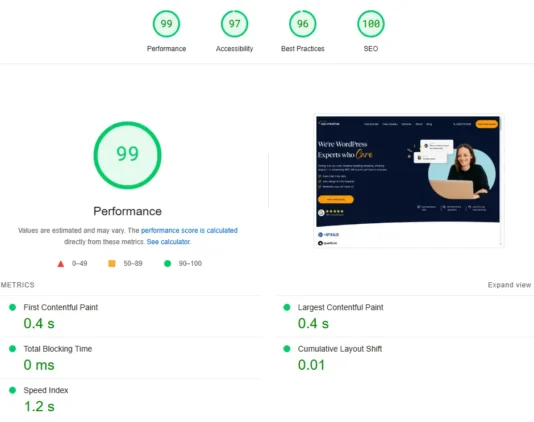Click the large 99 Performance gauge
534x422 pixels.
click(x=127, y=155)
